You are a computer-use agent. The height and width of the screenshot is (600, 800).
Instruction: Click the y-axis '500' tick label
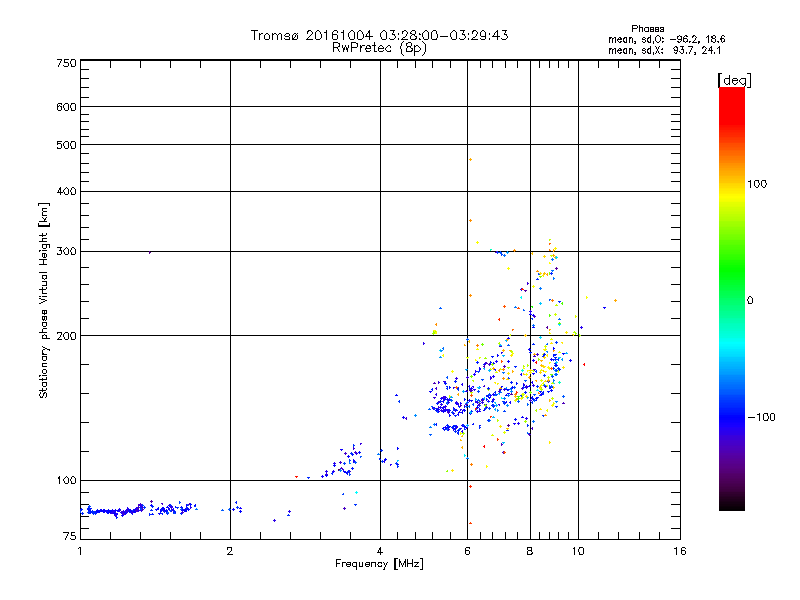(x=66, y=145)
